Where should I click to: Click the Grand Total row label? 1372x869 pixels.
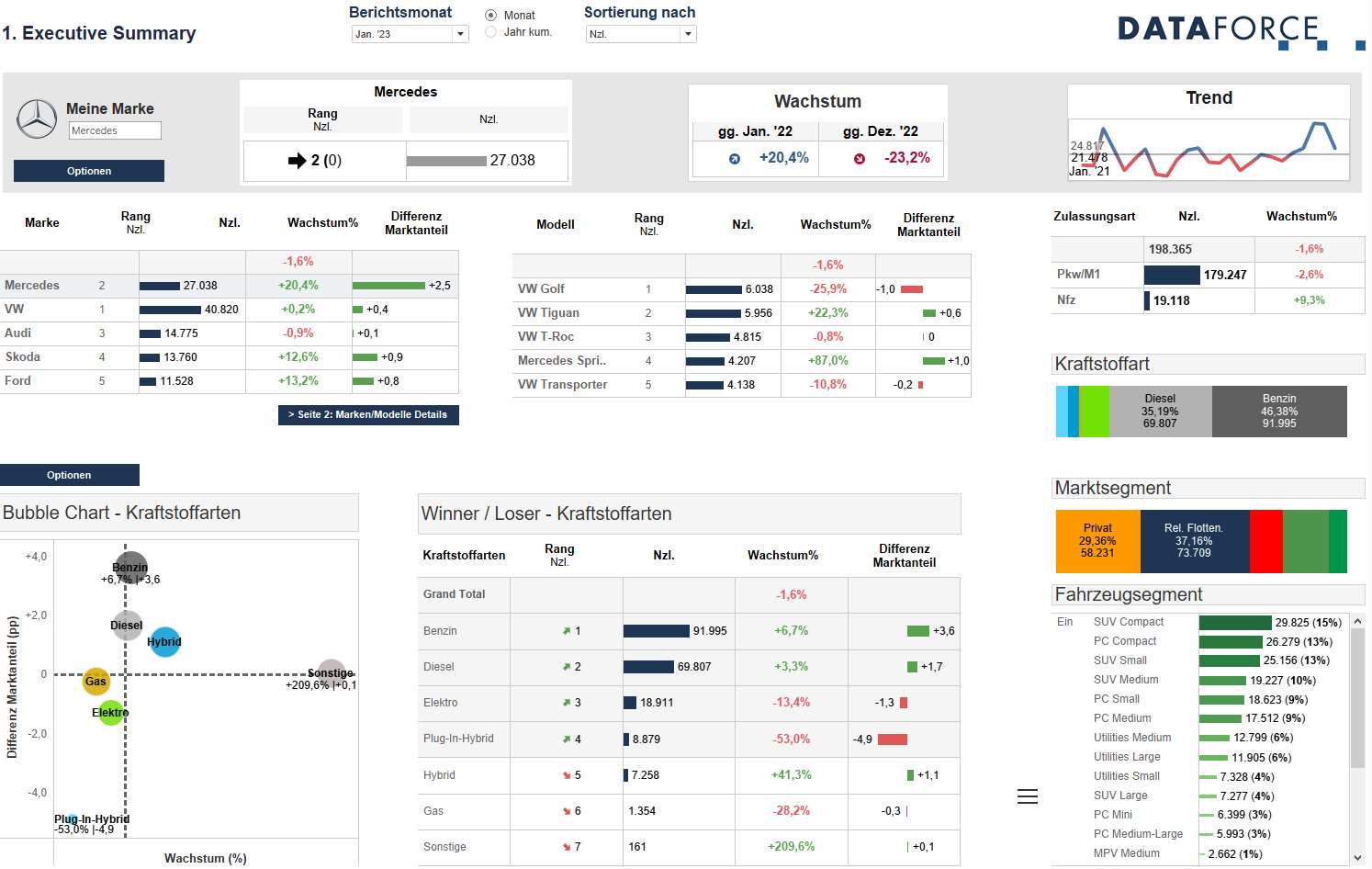[x=455, y=594]
